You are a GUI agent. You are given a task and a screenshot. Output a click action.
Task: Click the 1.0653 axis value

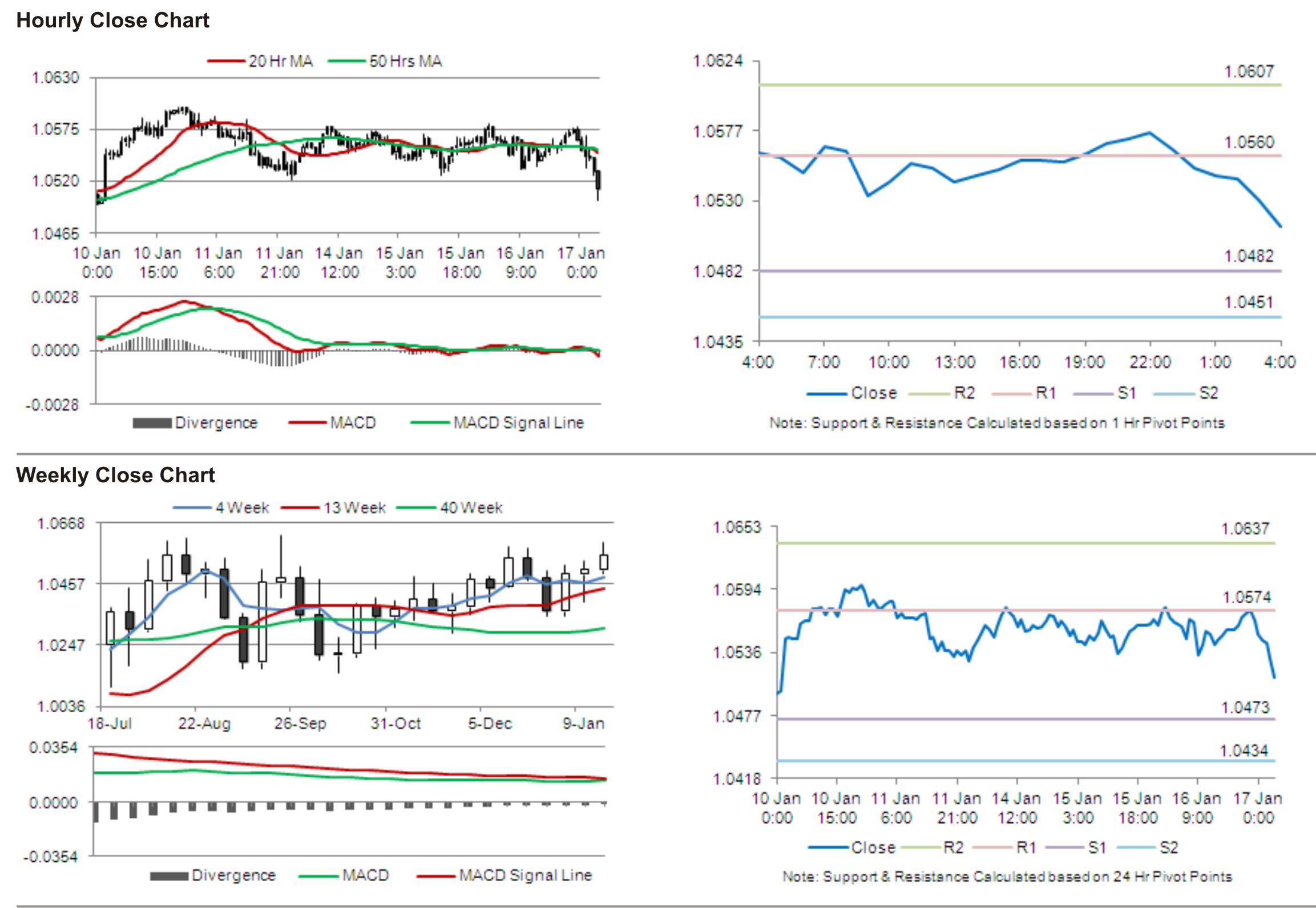[x=737, y=527]
